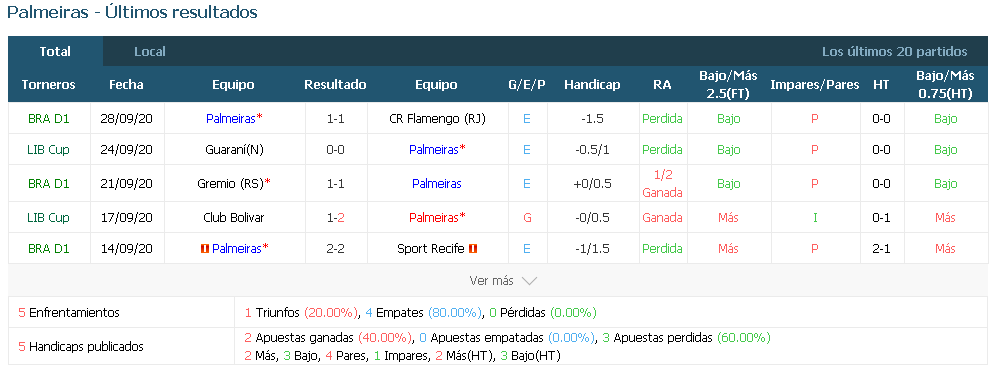Click red Palmeiras name on 17/09/20 row
This screenshot has height=369, width=990.
click(436, 218)
